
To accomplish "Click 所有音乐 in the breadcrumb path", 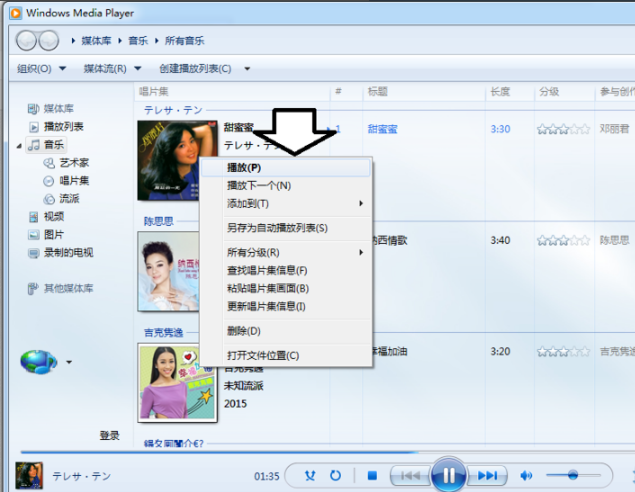I will (184, 41).
